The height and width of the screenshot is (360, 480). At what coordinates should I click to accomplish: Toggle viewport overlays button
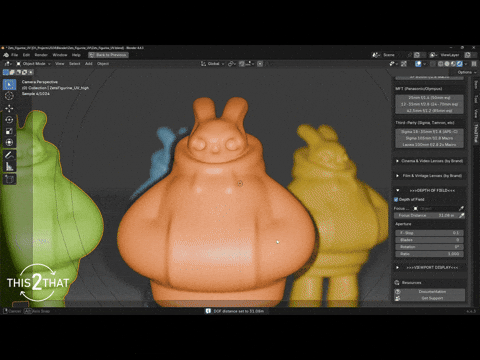point(418,64)
